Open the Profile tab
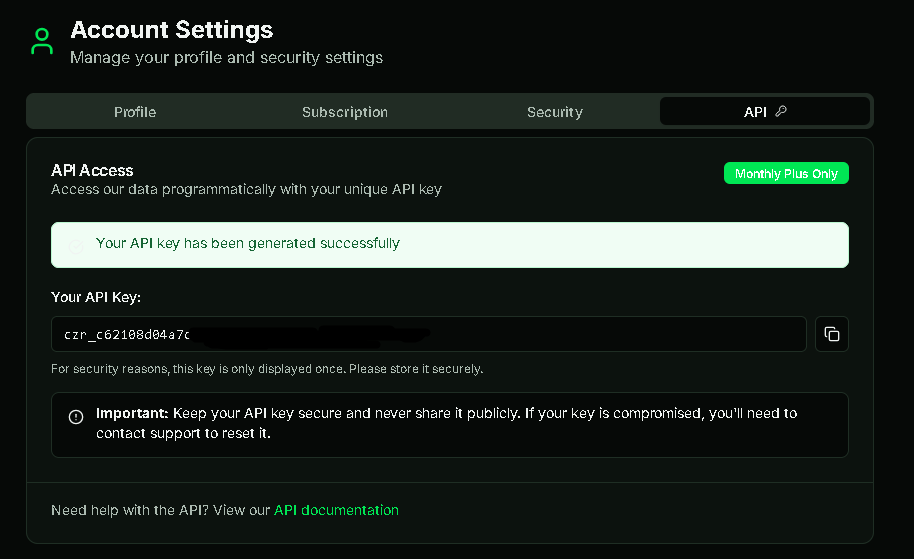This screenshot has height=559, width=914. click(135, 112)
